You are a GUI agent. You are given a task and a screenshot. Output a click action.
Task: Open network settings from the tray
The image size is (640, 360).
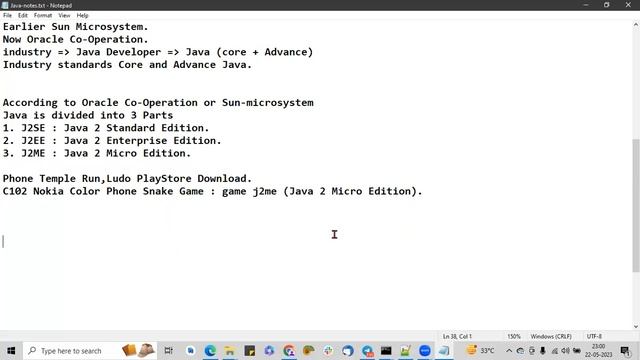click(x=554, y=351)
